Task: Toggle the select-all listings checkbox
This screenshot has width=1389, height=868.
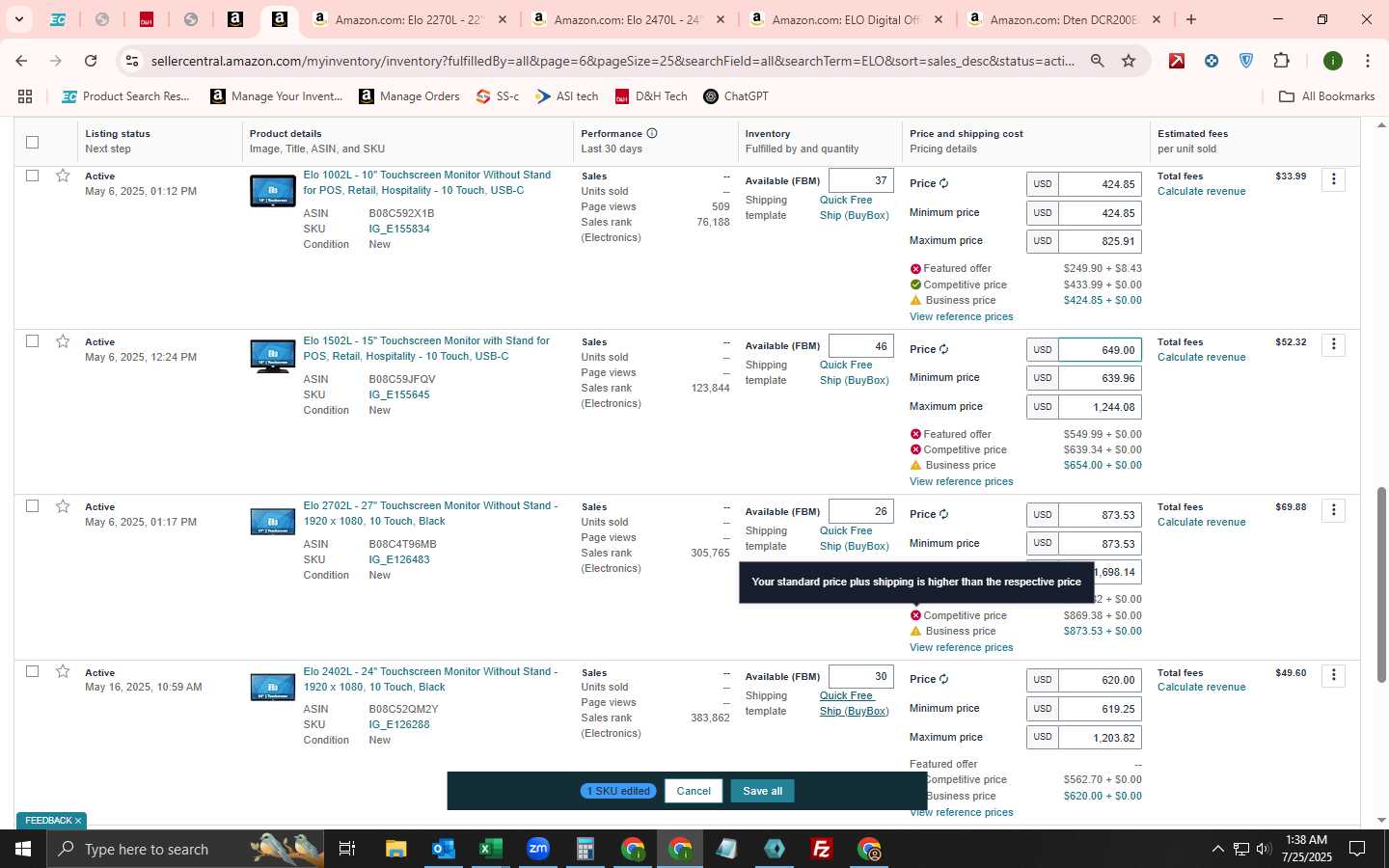Action: pos(32,142)
